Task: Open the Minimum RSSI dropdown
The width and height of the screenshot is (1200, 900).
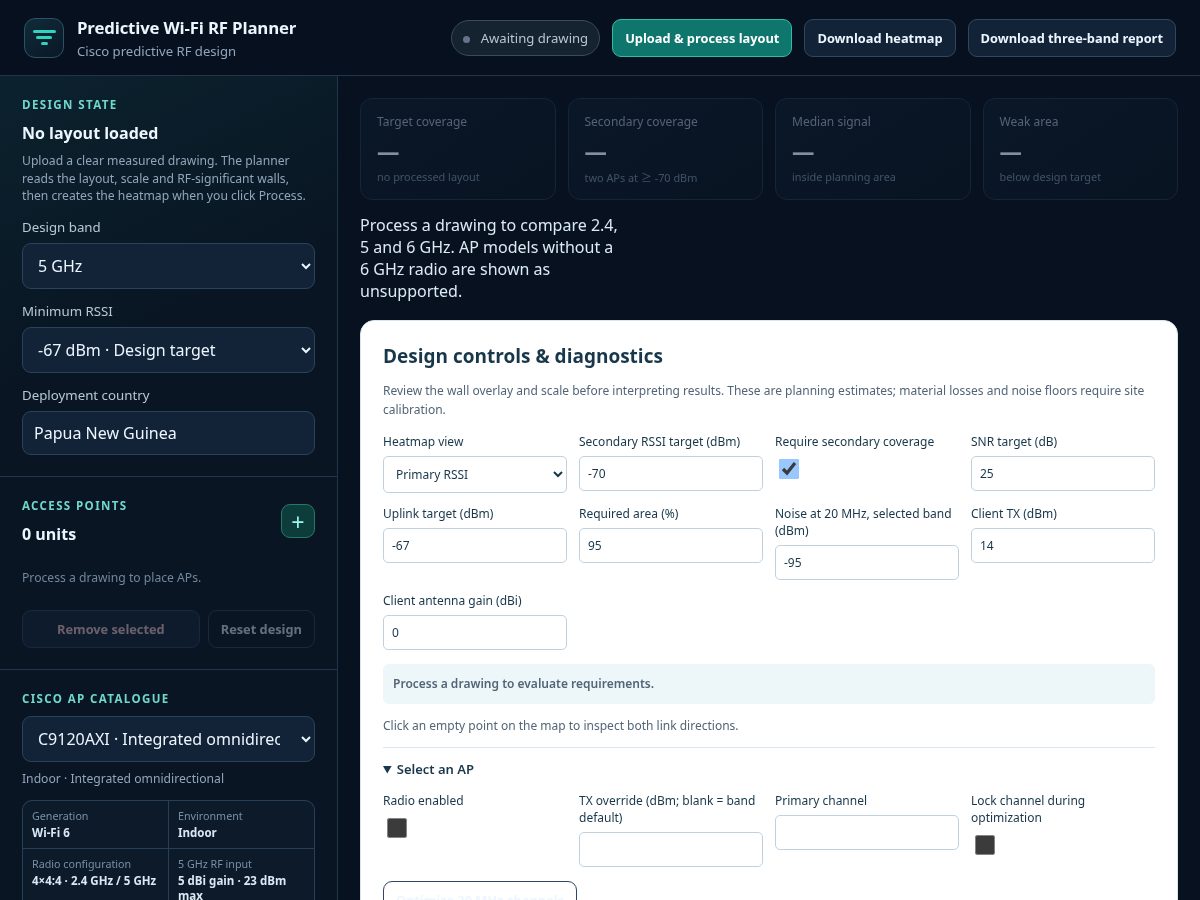Action: (x=168, y=350)
